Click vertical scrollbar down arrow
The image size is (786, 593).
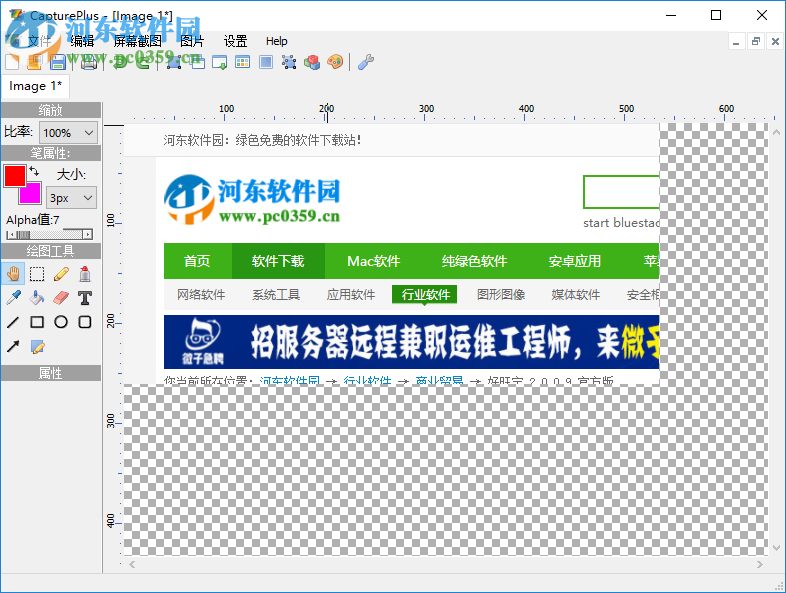pyautogui.click(x=776, y=548)
